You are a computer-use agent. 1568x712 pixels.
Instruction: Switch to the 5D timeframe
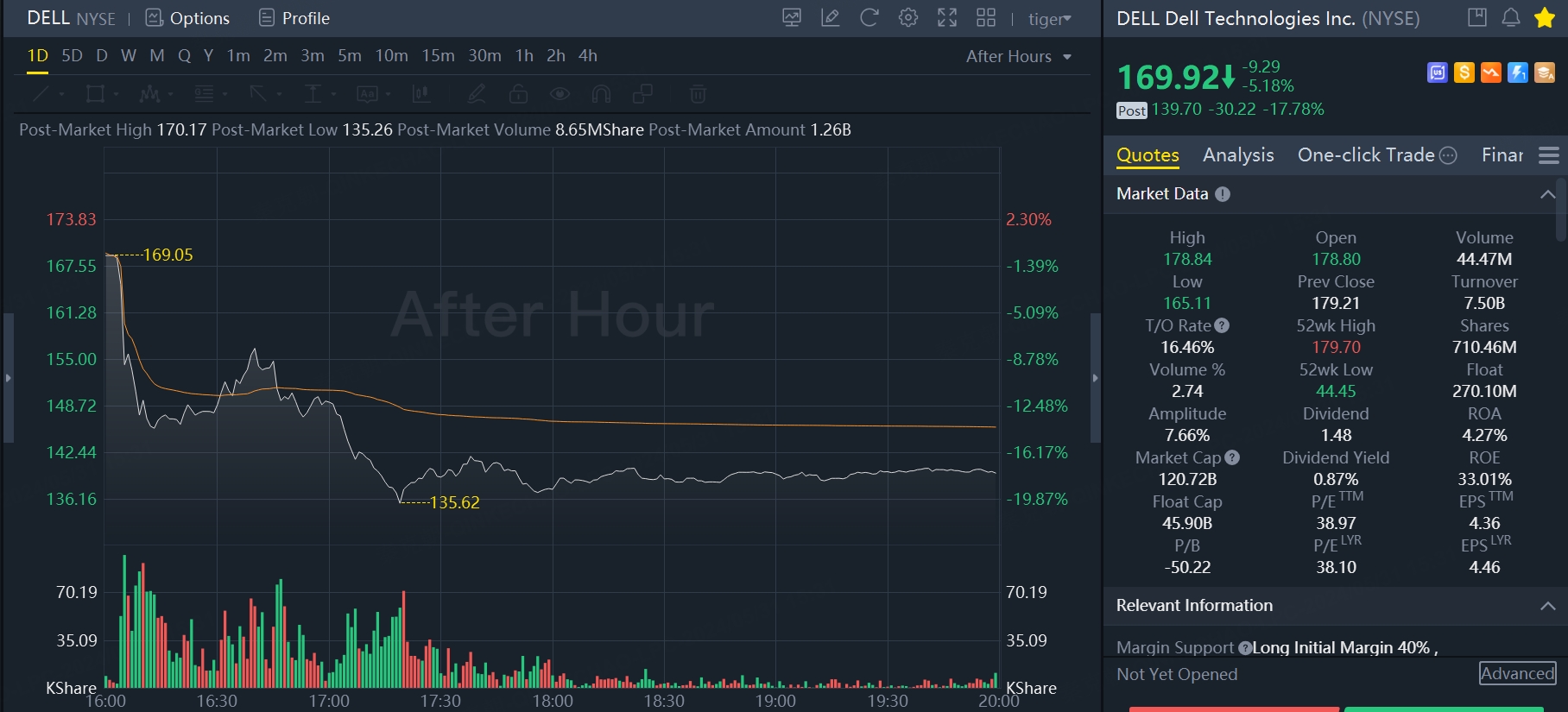73,56
